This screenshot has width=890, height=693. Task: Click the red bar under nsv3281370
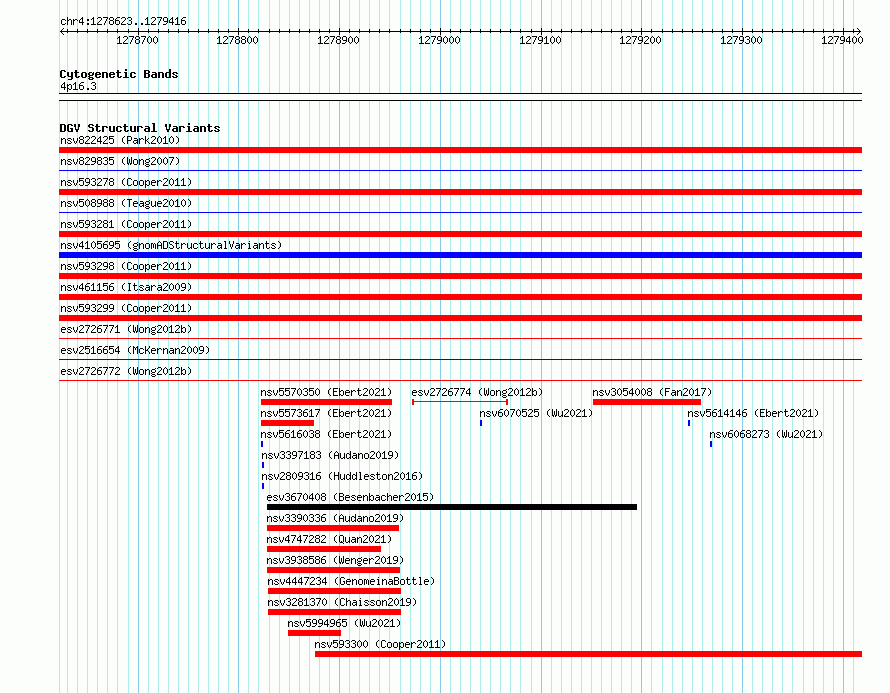click(x=334, y=612)
